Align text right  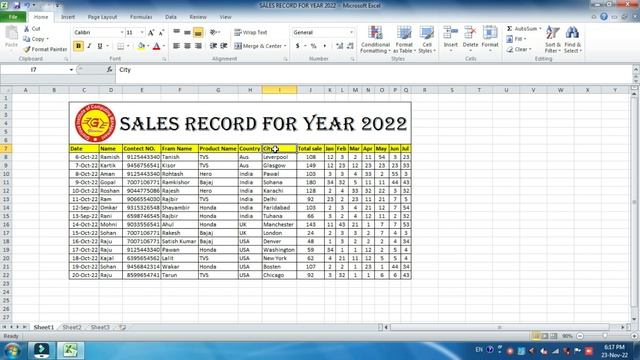(198, 46)
